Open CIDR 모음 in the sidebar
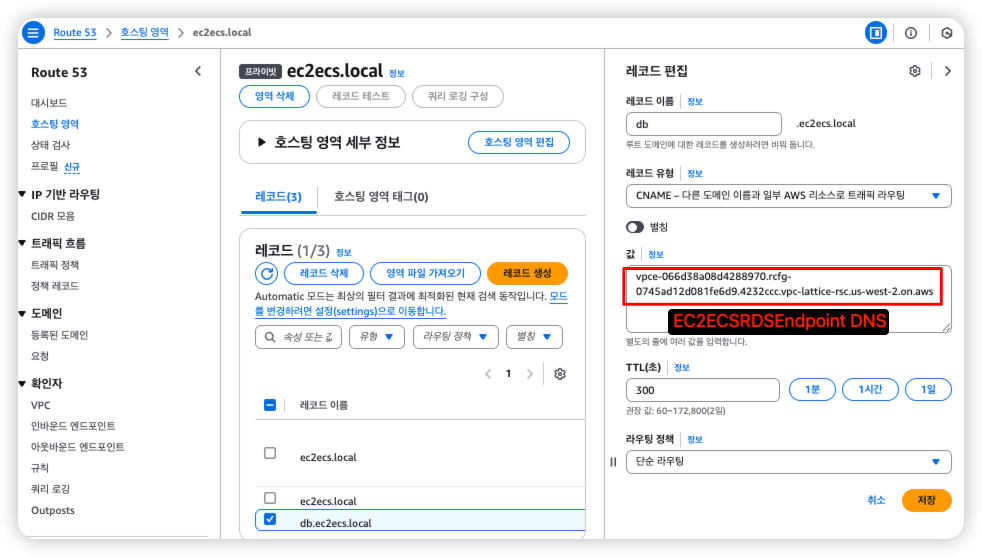This screenshot has width=982, height=557. coord(53,216)
